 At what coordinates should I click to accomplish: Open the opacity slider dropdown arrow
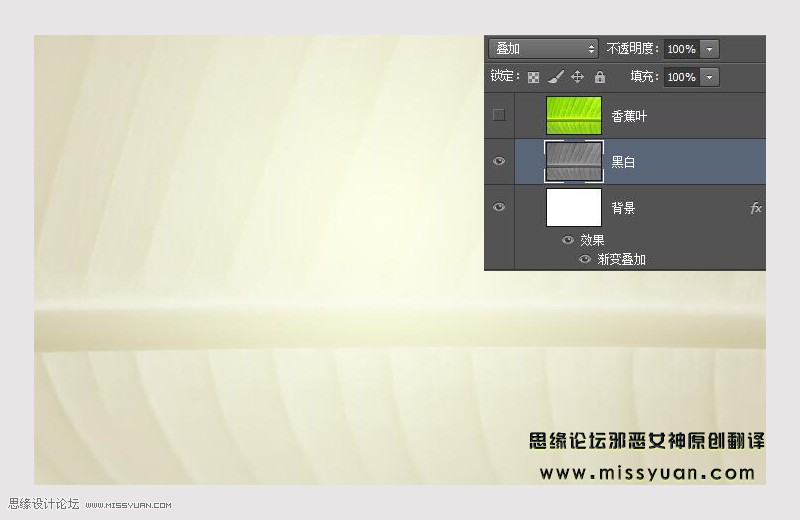709,49
